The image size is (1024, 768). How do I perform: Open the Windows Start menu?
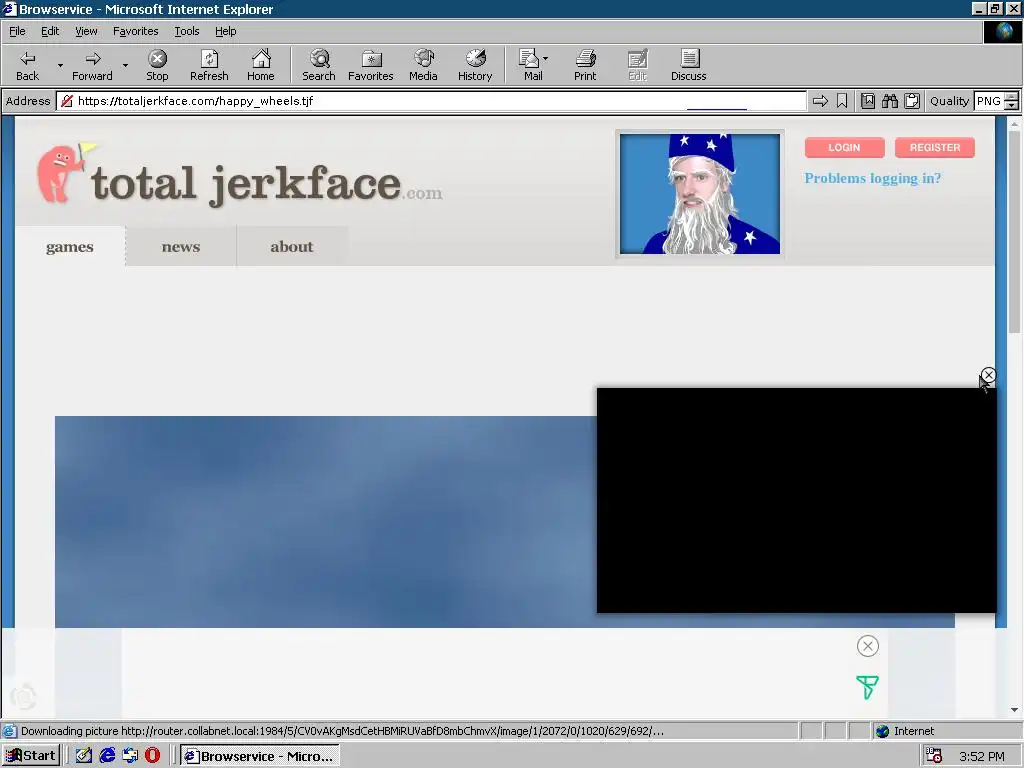(31, 756)
